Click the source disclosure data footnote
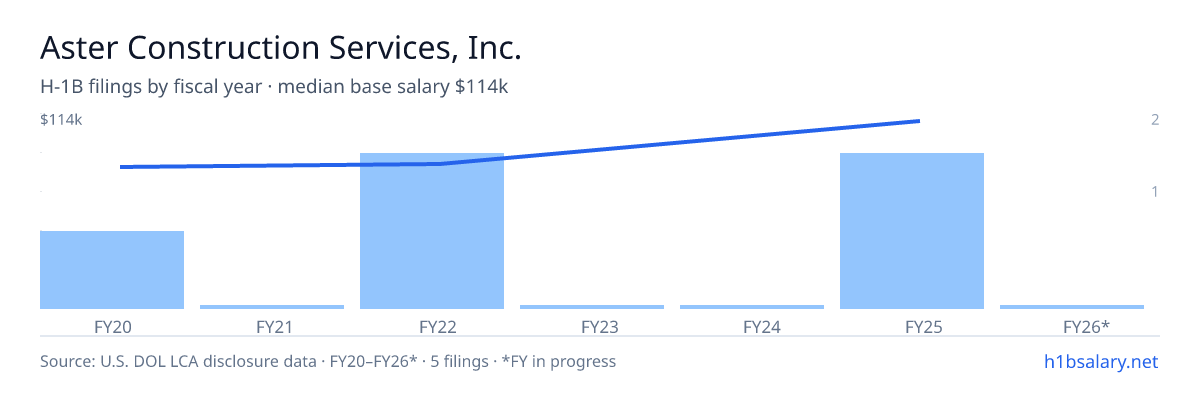 [x=328, y=361]
